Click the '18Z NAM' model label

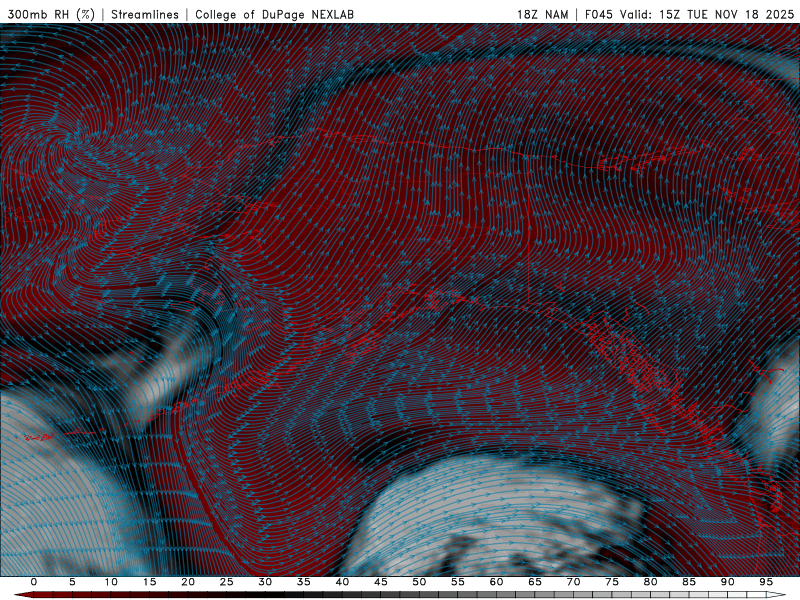(x=542, y=14)
